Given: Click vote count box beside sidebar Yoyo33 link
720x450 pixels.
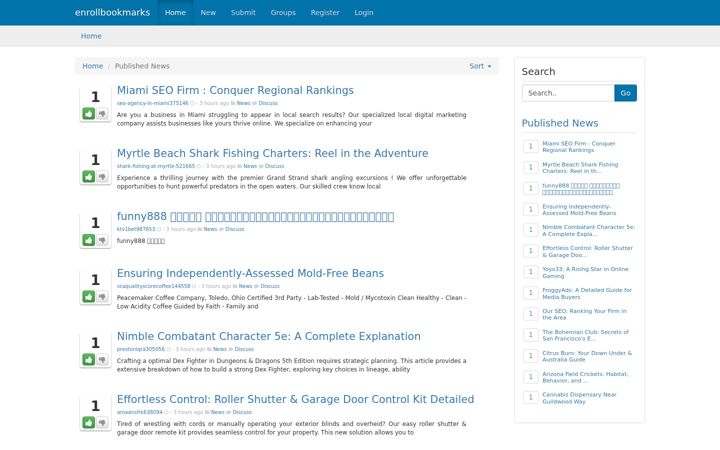Looking at the screenshot, I should click(x=531, y=272).
